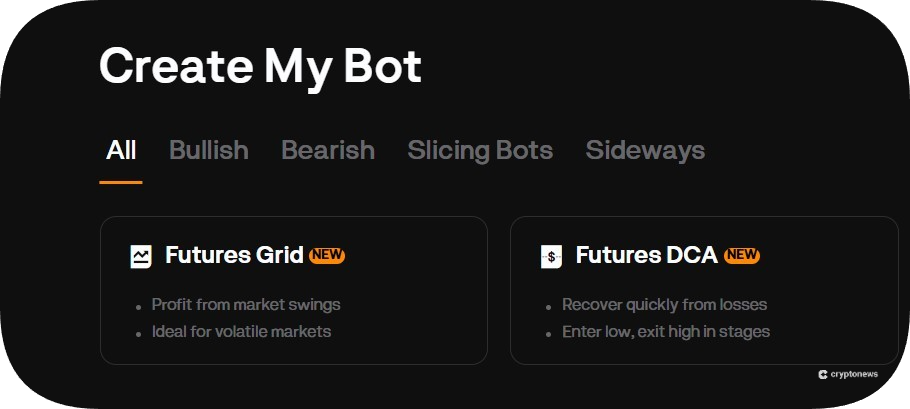Click the bullet before "Recover quickly from losses"

pos(548,306)
